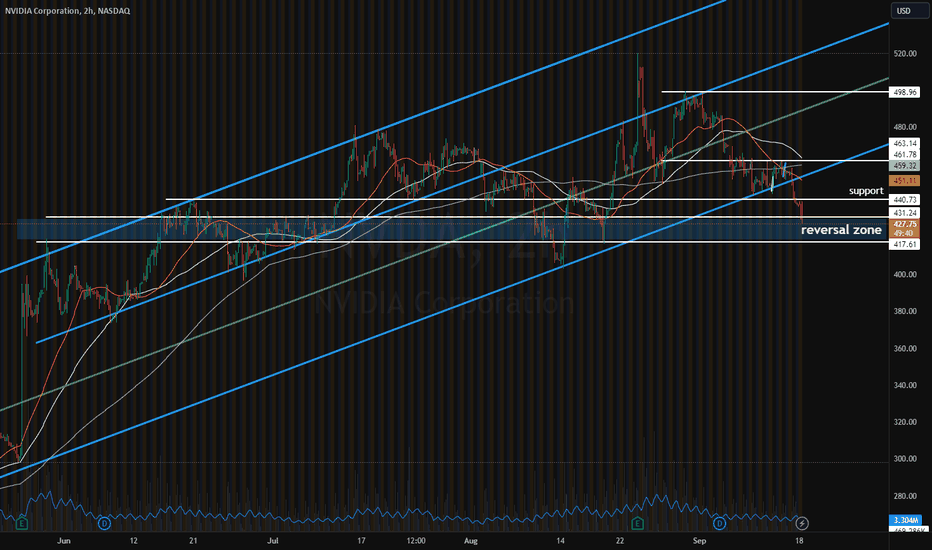Select the 'support' text annotation
The width and height of the screenshot is (932, 550).
(866, 190)
